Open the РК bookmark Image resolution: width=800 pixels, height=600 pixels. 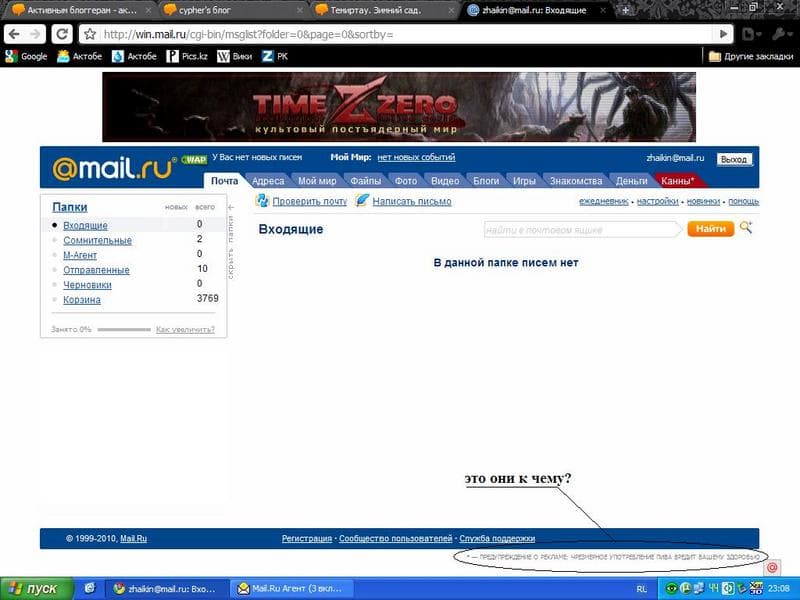pos(275,56)
